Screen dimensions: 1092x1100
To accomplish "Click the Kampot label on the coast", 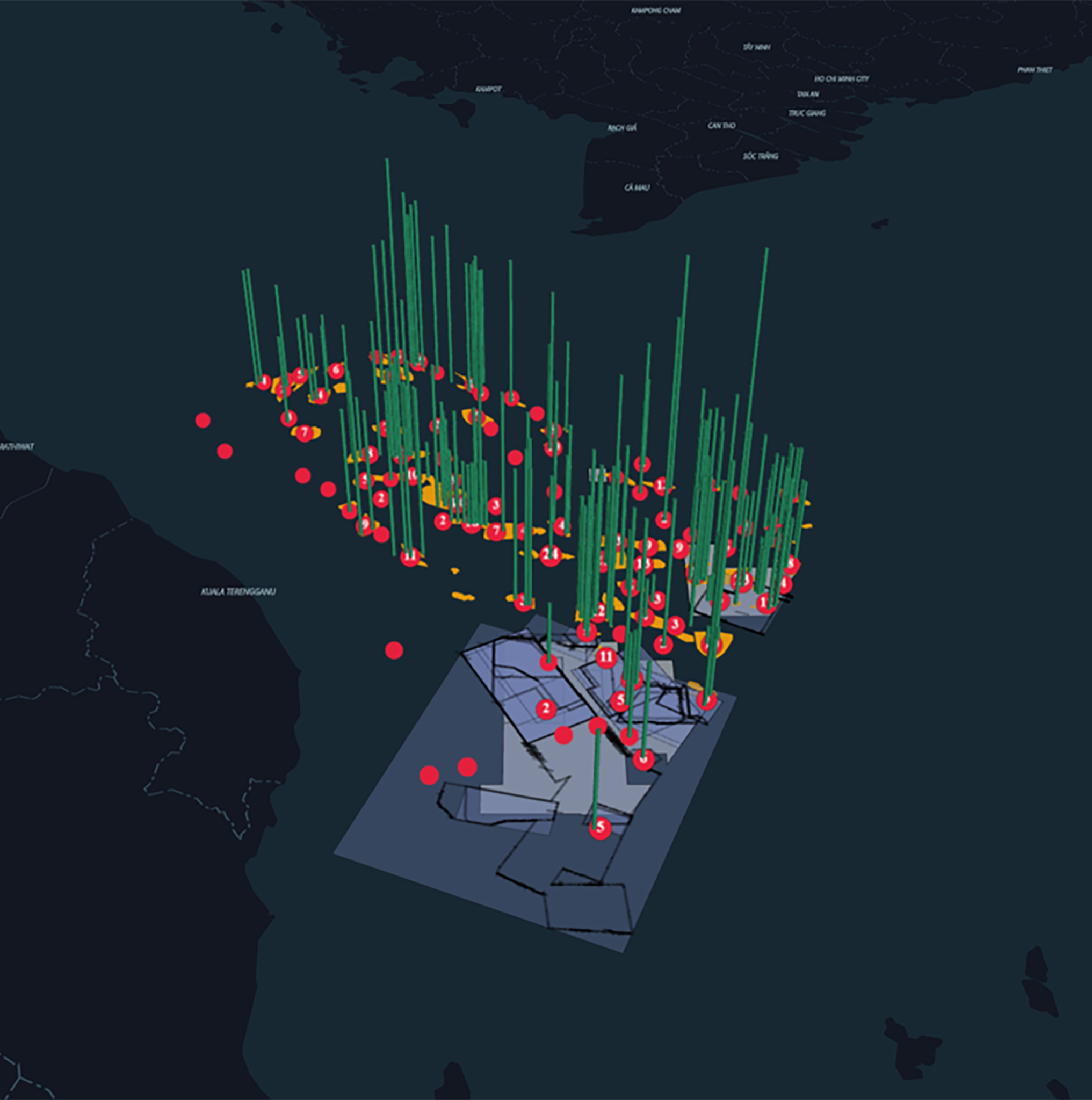I will click(x=488, y=89).
